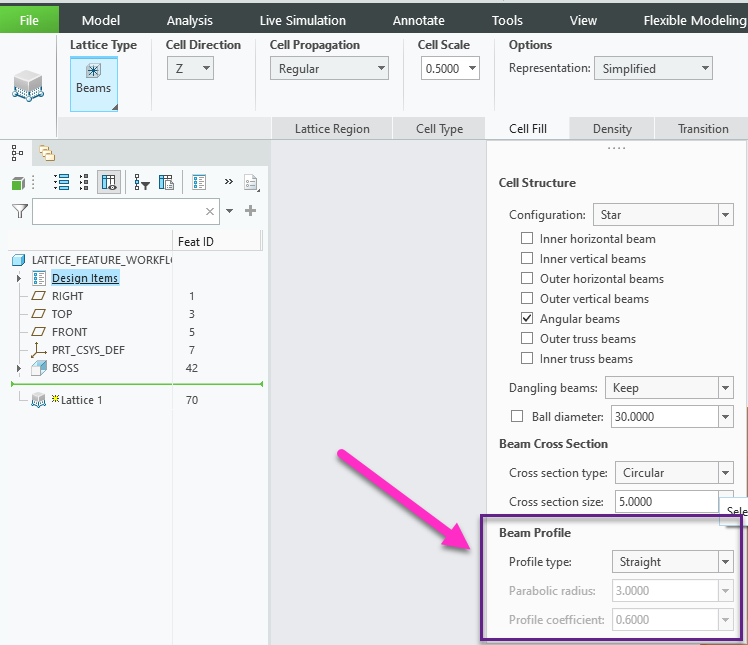
Task: Open tree filters icon
Action: 142,182
